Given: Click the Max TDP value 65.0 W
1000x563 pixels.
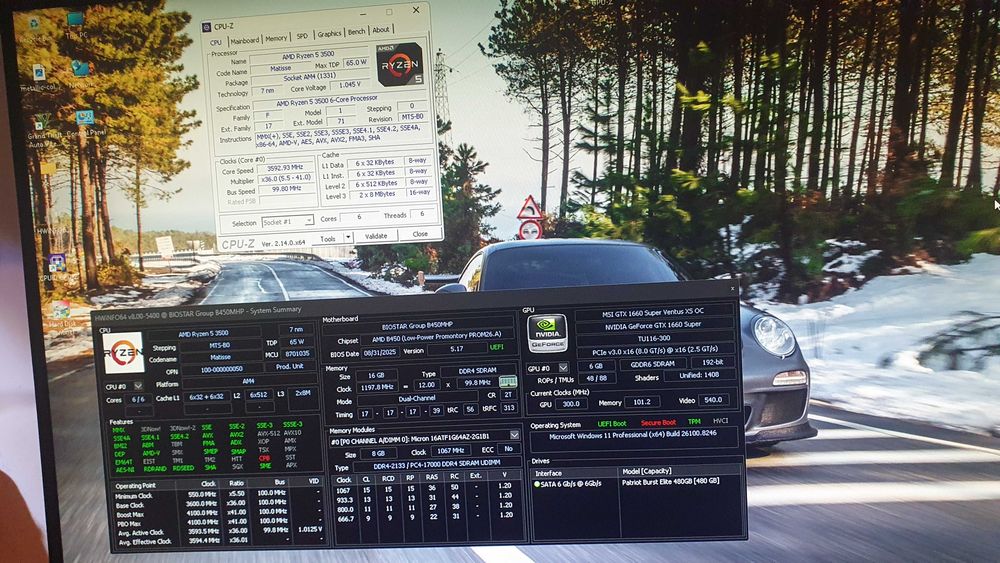Looking at the screenshot, I should point(356,63).
